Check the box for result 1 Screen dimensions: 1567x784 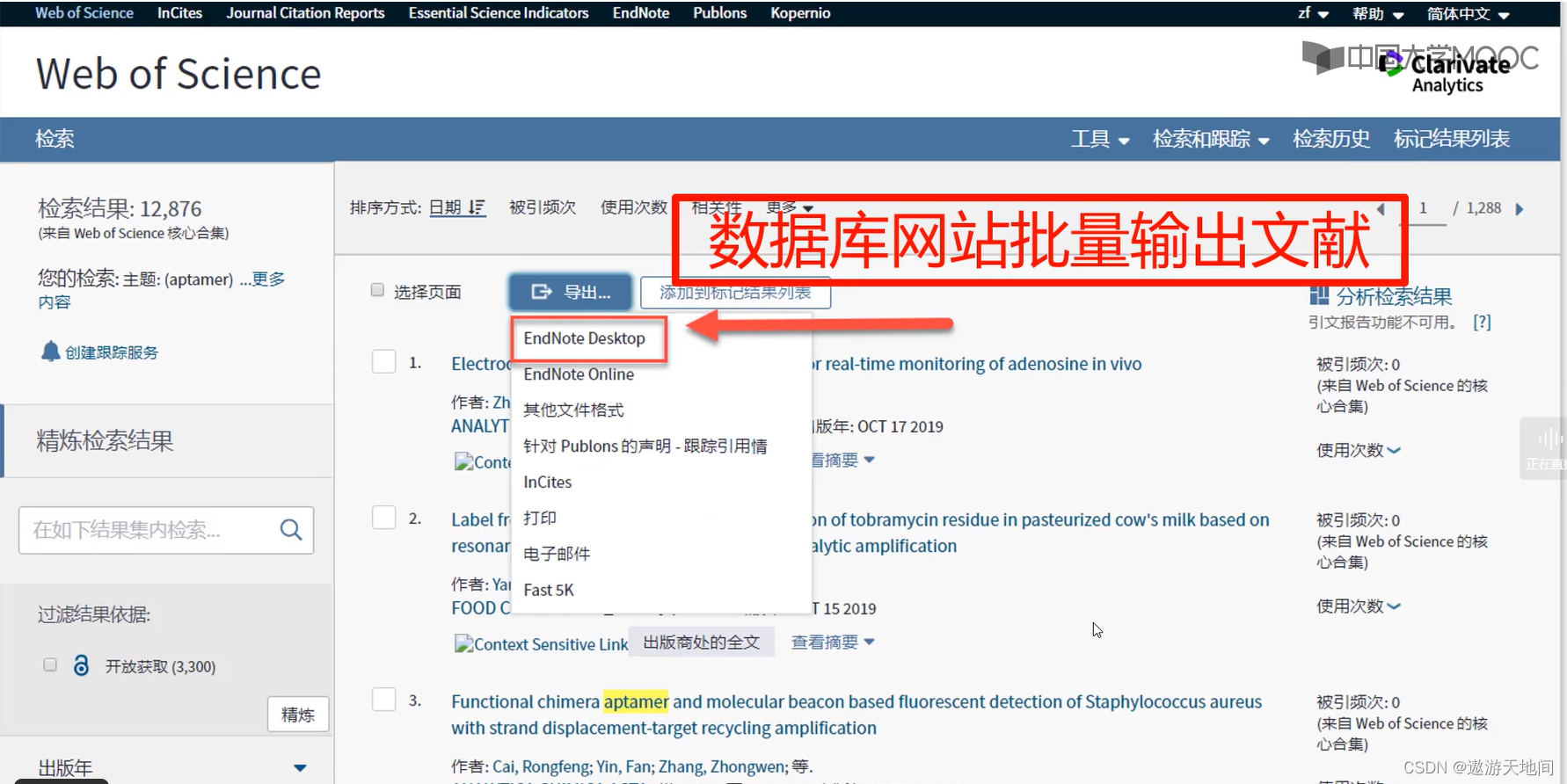point(384,361)
